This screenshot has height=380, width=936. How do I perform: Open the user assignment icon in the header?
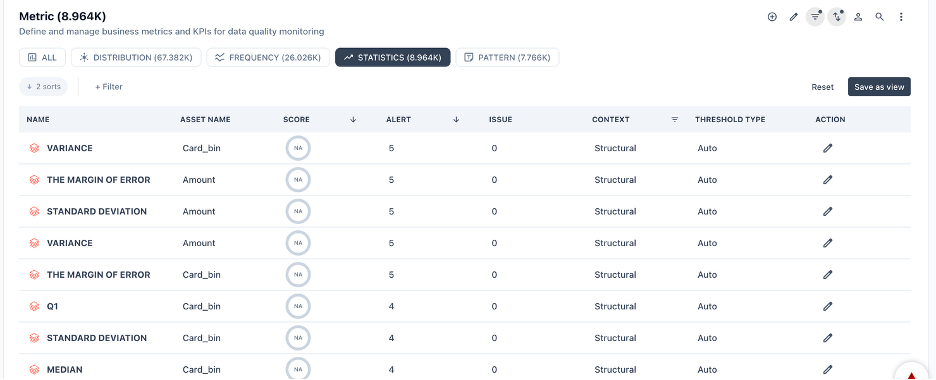tap(858, 17)
